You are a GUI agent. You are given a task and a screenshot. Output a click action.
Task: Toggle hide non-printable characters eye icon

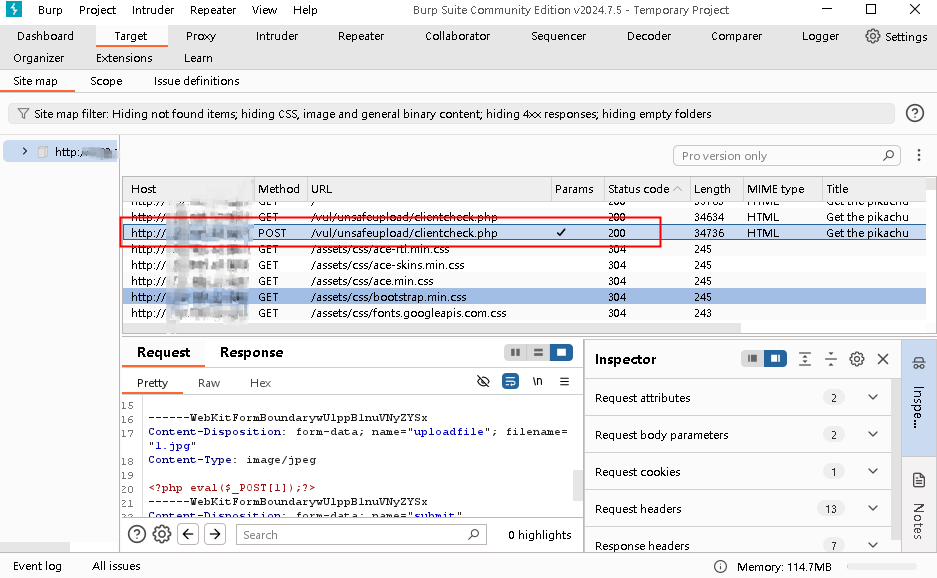[x=483, y=381]
